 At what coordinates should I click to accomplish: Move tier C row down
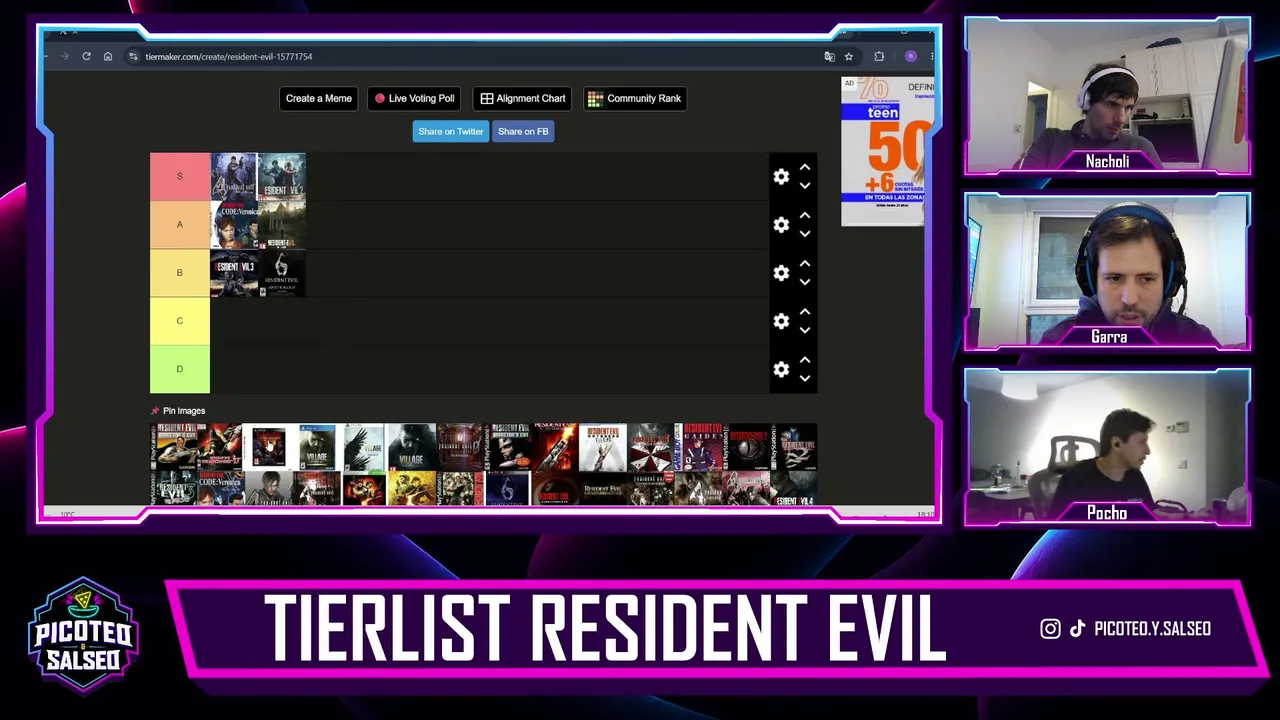click(x=804, y=330)
